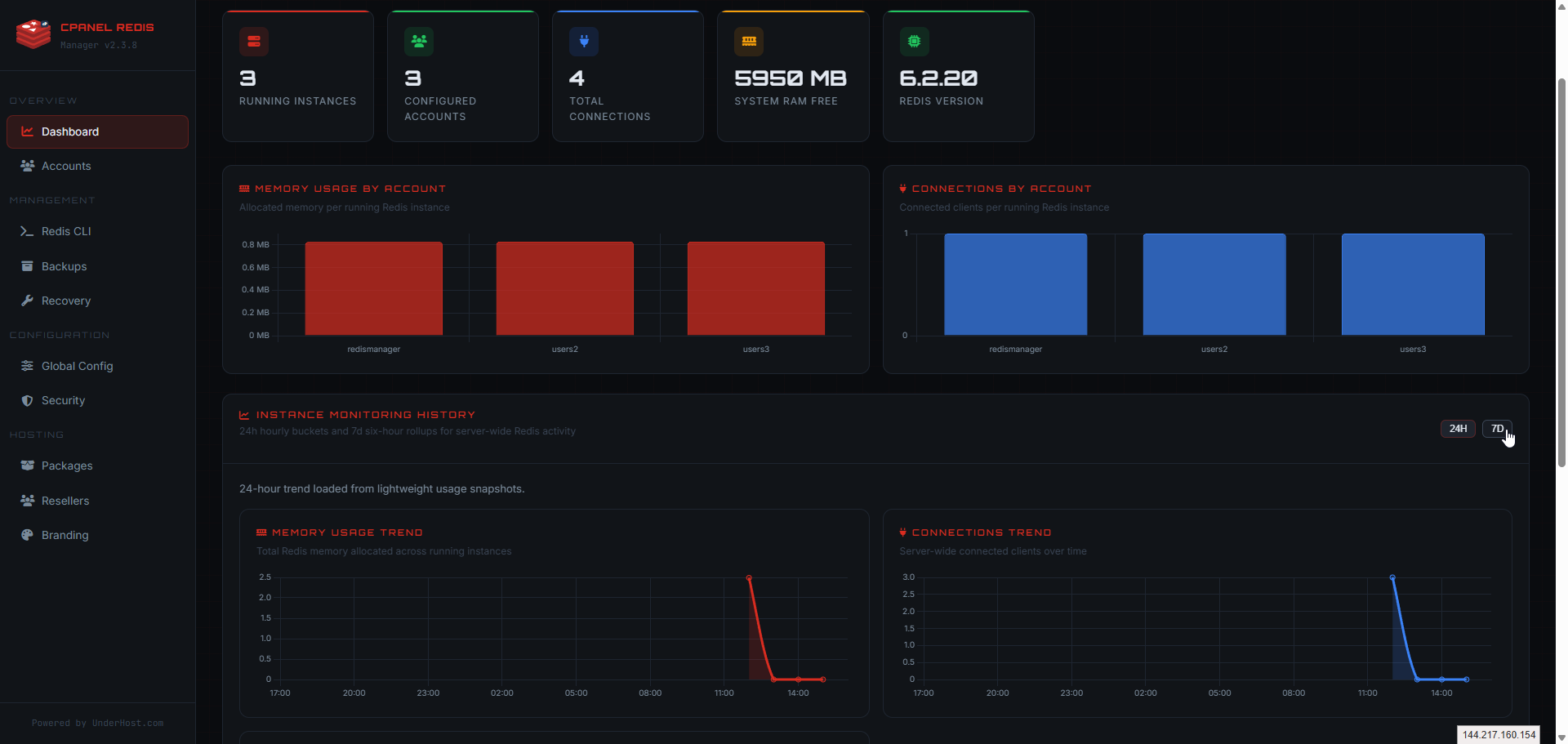The width and height of the screenshot is (1568, 744).
Task: Click the cPanel Redis logo in the header
Action: [33, 34]
